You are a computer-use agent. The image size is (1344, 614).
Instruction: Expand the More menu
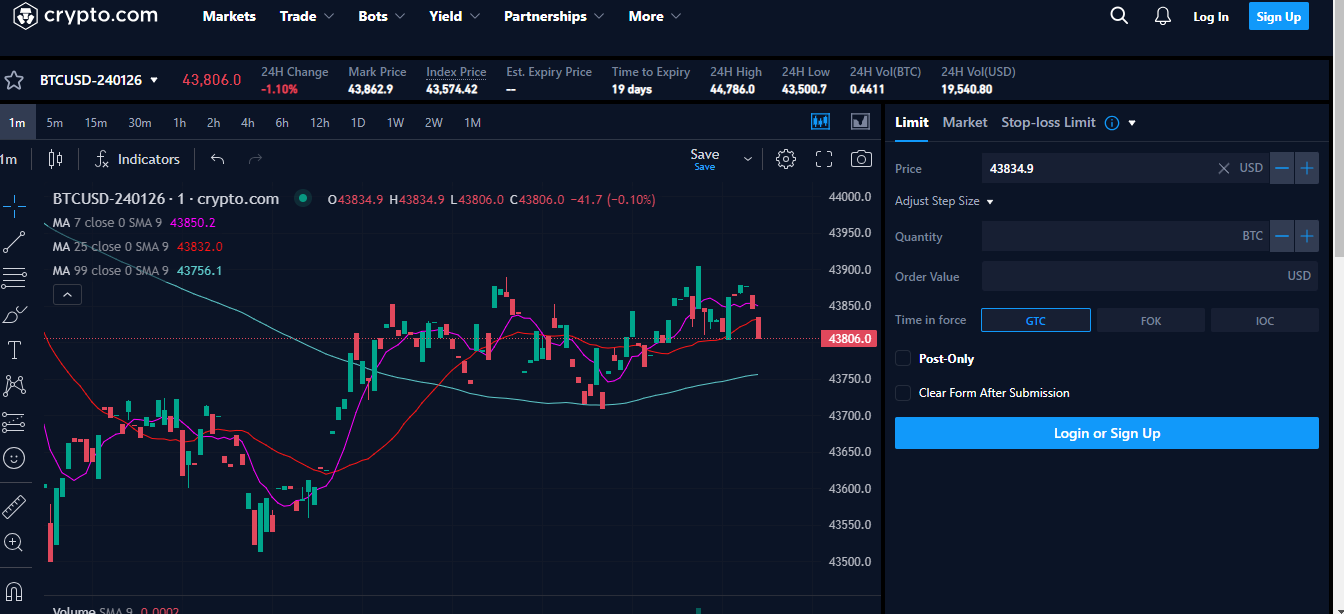point(655,16)
